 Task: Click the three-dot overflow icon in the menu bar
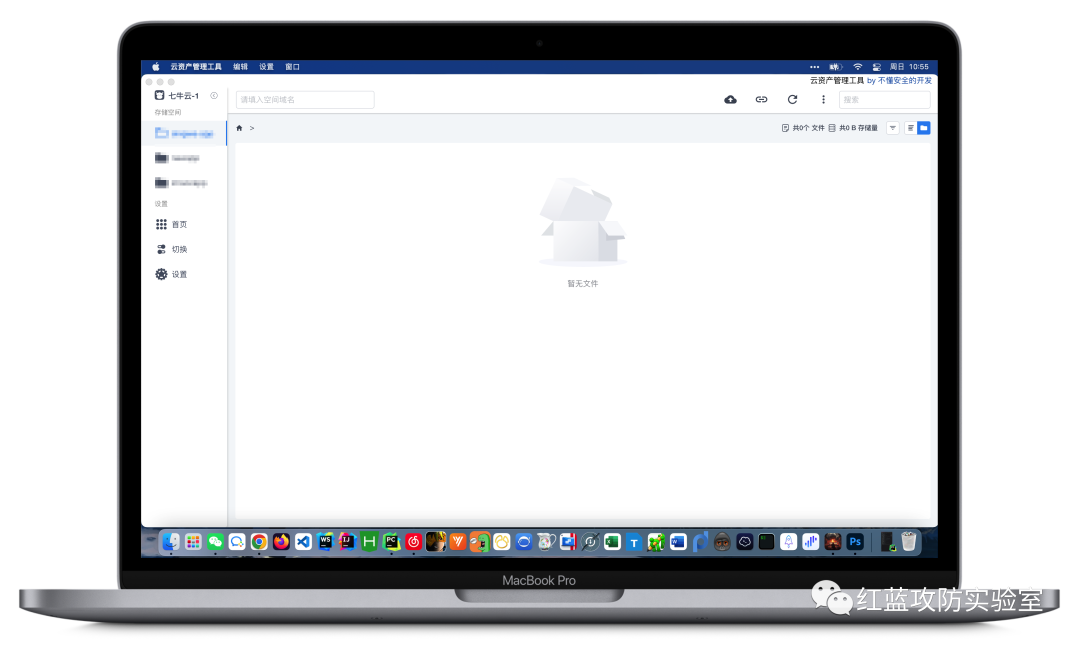(x=815, y=67)
